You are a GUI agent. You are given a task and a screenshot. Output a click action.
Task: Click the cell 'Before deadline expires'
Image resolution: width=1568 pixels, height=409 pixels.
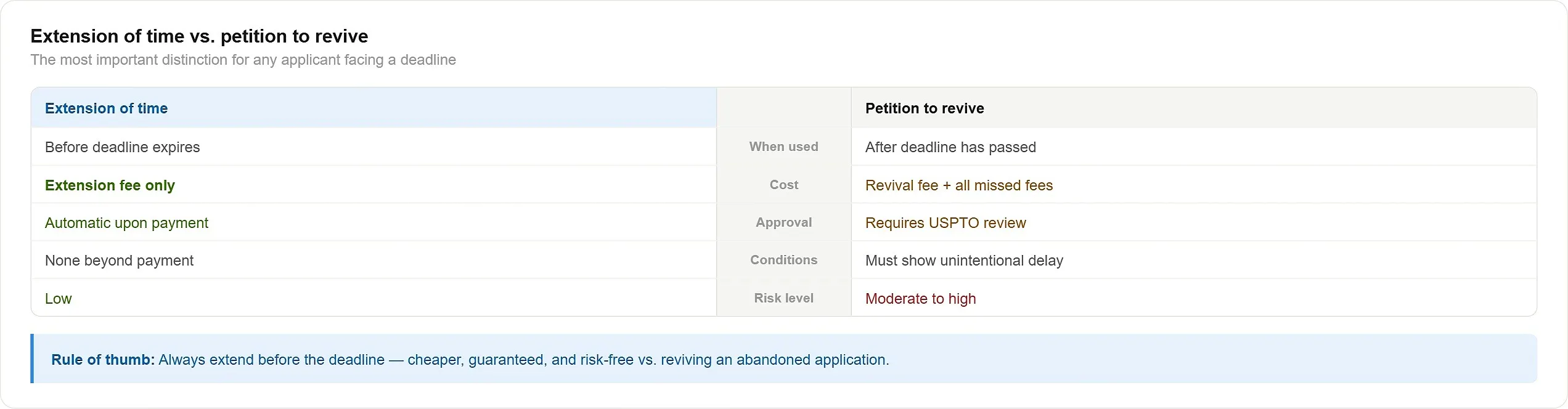[x=374, y=147]
